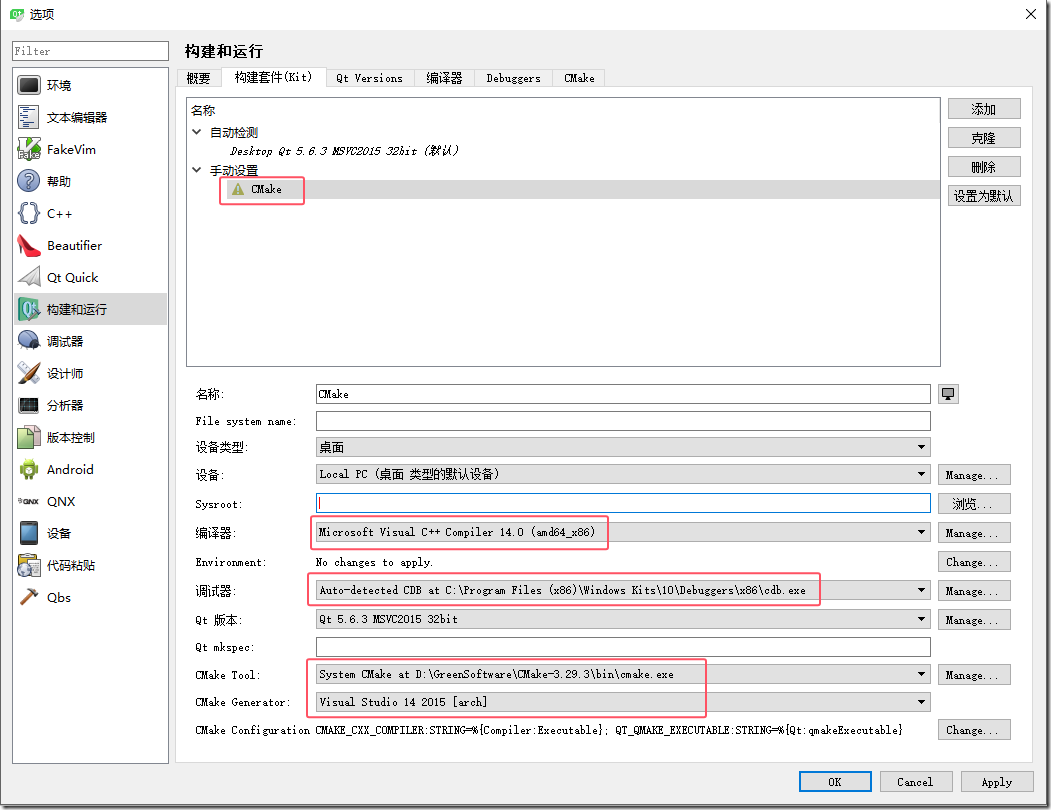Image resolution: width=1051 pixels, height=810 pixels.
Task: Switch to the 构建套件(Kit) tab
Action: coord(273,77)
